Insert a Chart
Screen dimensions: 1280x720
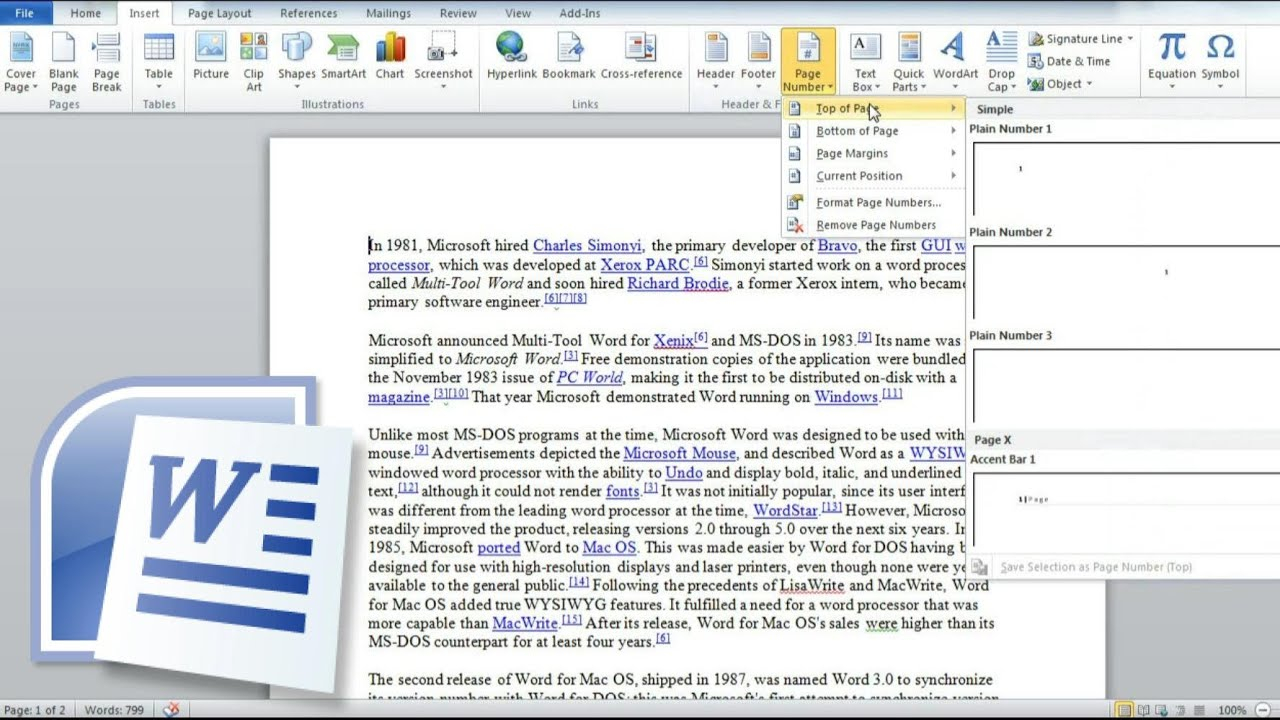point(390,57)
